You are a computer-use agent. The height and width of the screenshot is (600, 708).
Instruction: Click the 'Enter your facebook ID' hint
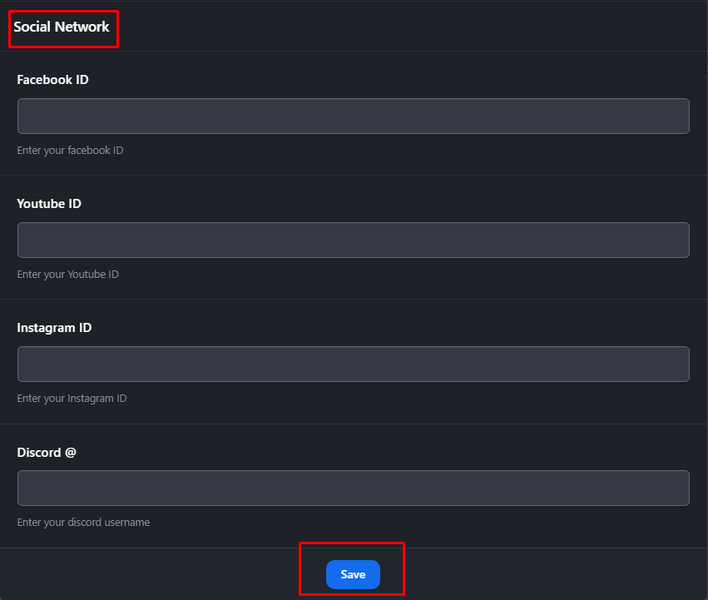70,150
